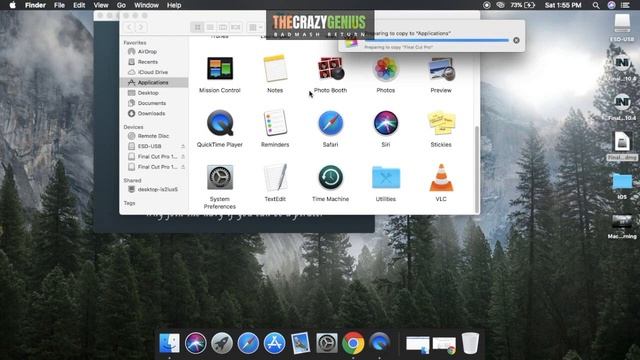Switch Finder to column view

[x=223, y=27]
